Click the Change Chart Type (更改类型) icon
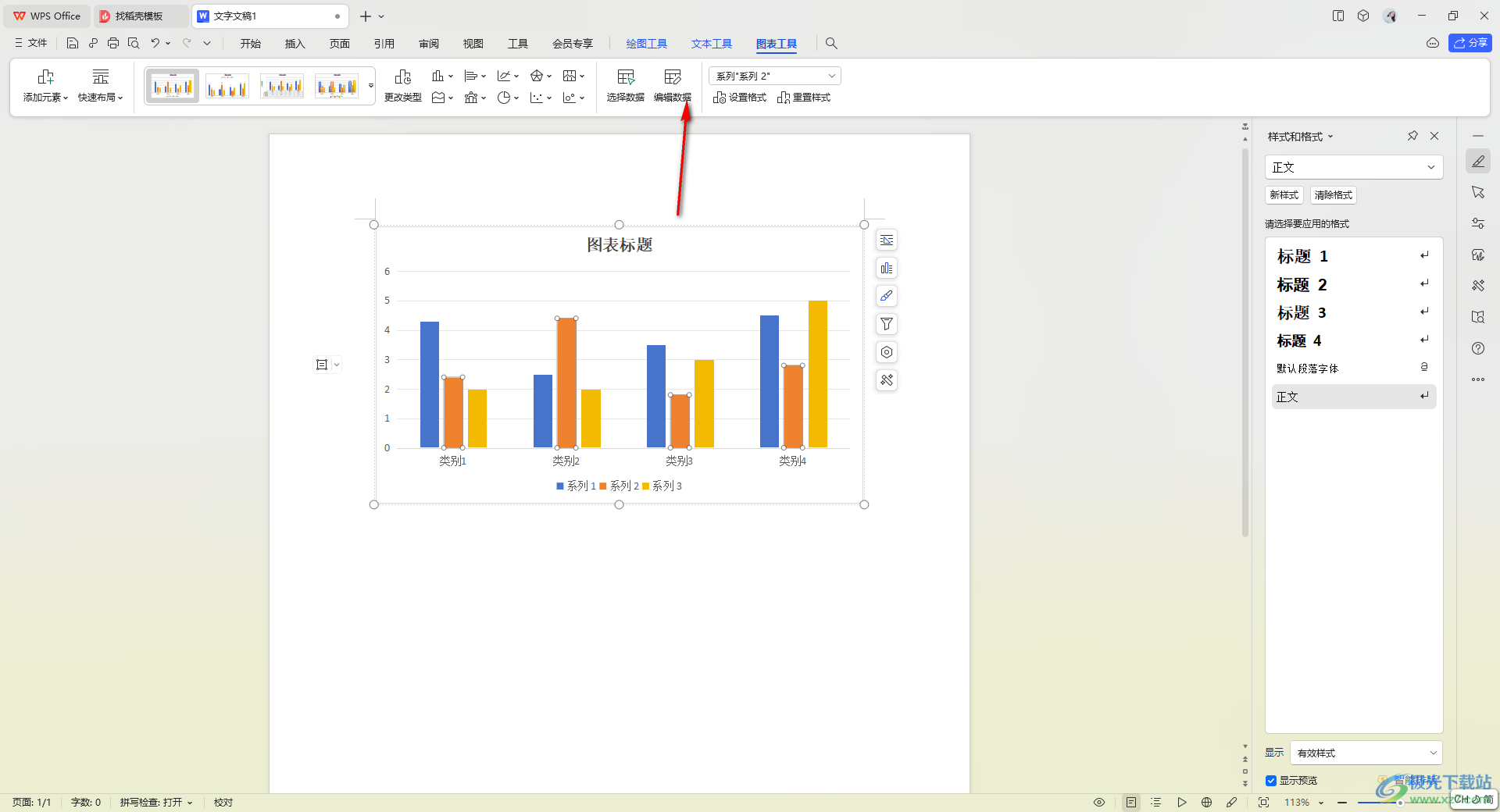1500x812 pixels. (x=403, y=86)
